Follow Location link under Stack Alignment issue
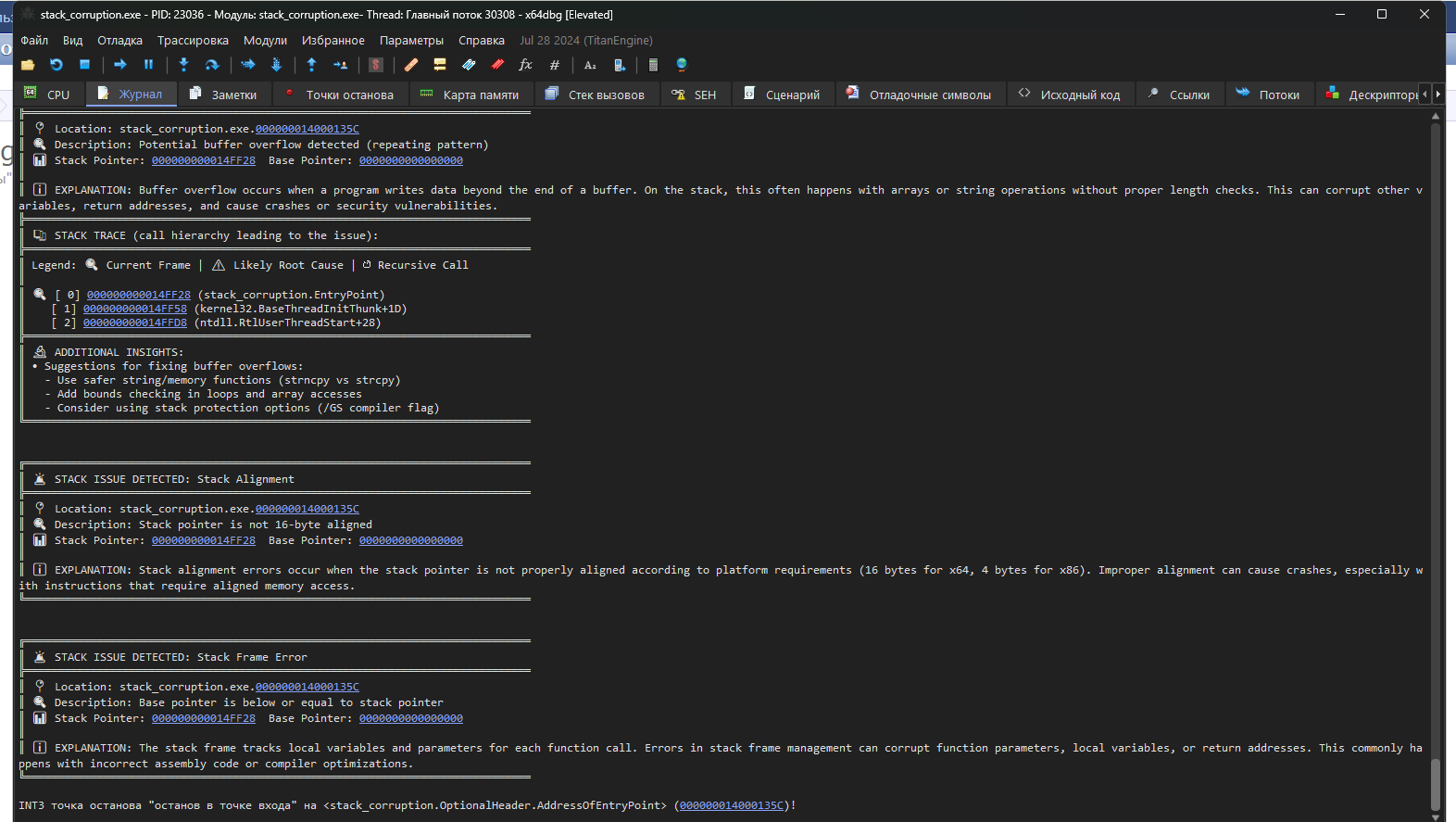Image resolution: width=1456 pixels, height=822 pixels. pos(308,509)
